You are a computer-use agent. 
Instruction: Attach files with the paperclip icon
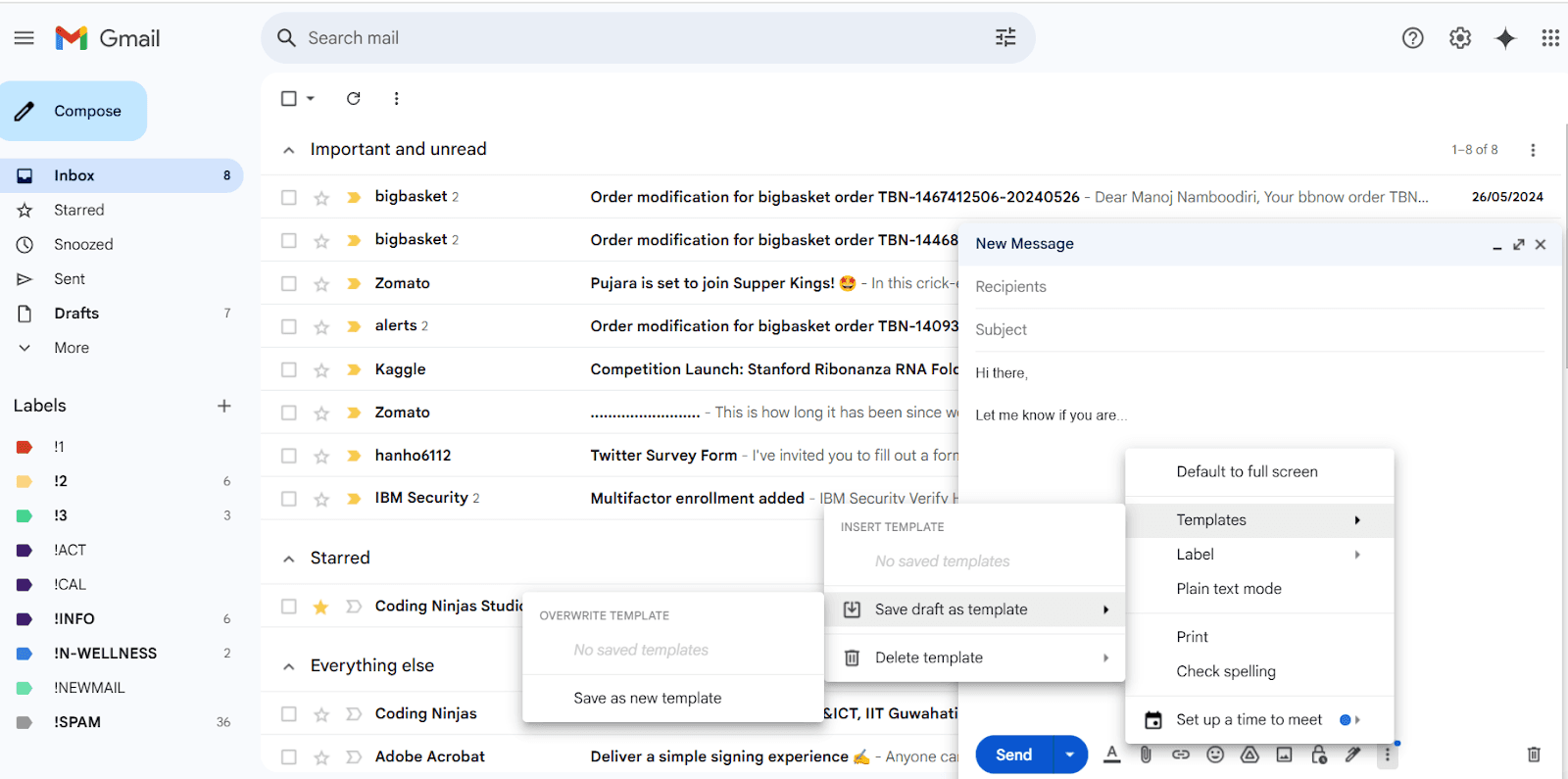coord(1146,755)
